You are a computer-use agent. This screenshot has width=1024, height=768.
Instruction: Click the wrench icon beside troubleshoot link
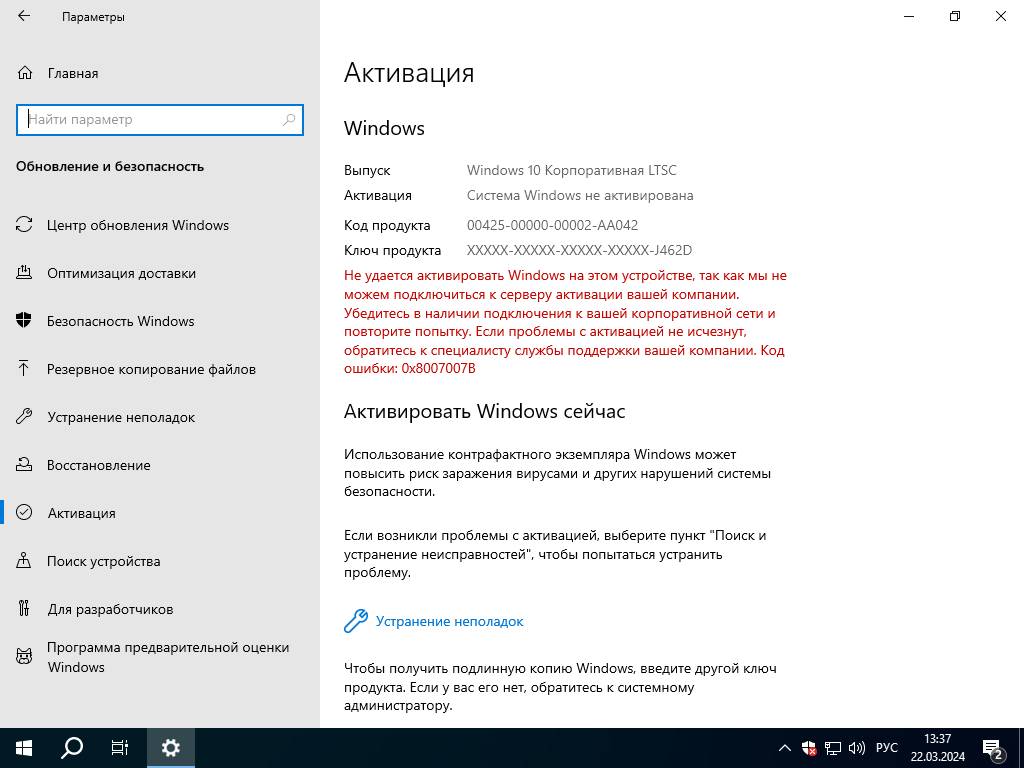coord(356,621)
